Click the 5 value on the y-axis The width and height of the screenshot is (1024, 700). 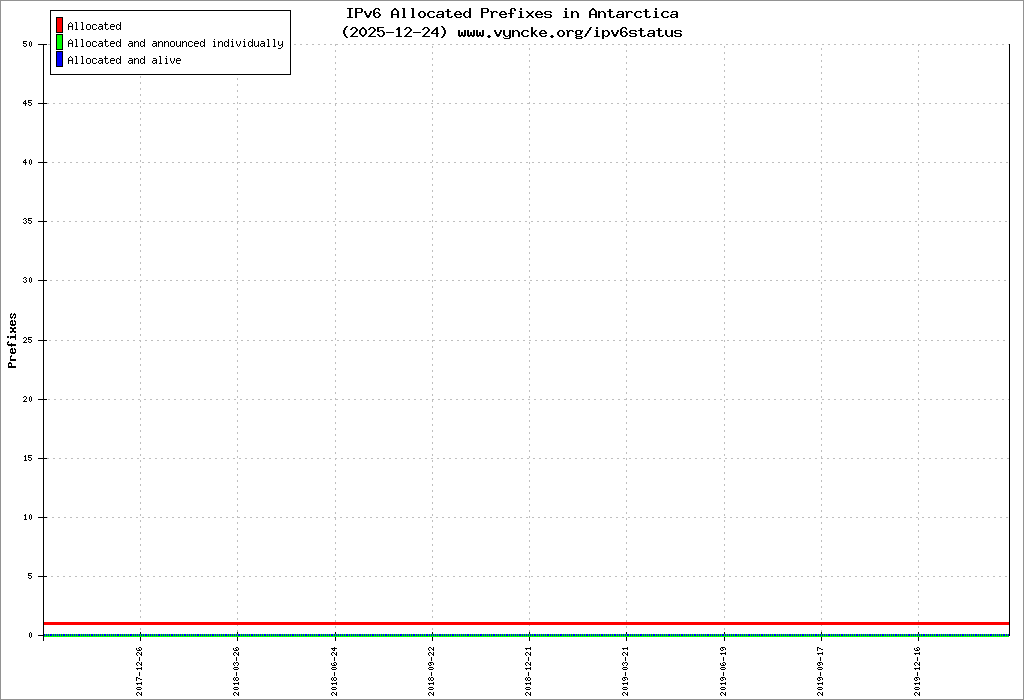click(x=30, y=576)
